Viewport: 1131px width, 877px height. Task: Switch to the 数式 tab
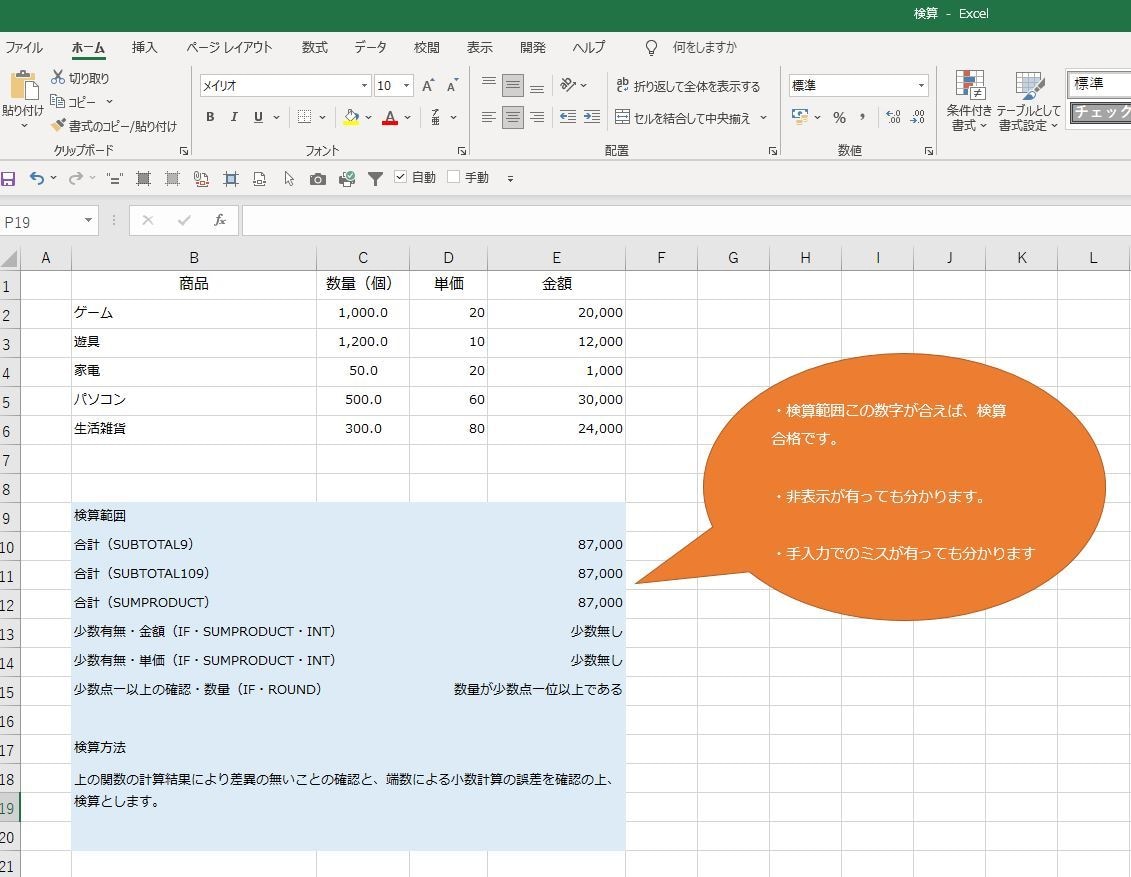[314, 48]
